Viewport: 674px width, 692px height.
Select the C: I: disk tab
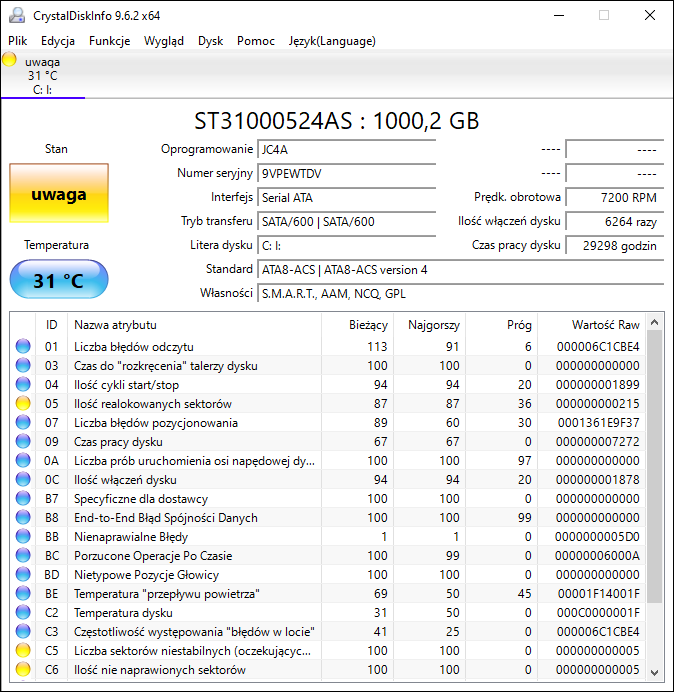click(x=43, y=75)
